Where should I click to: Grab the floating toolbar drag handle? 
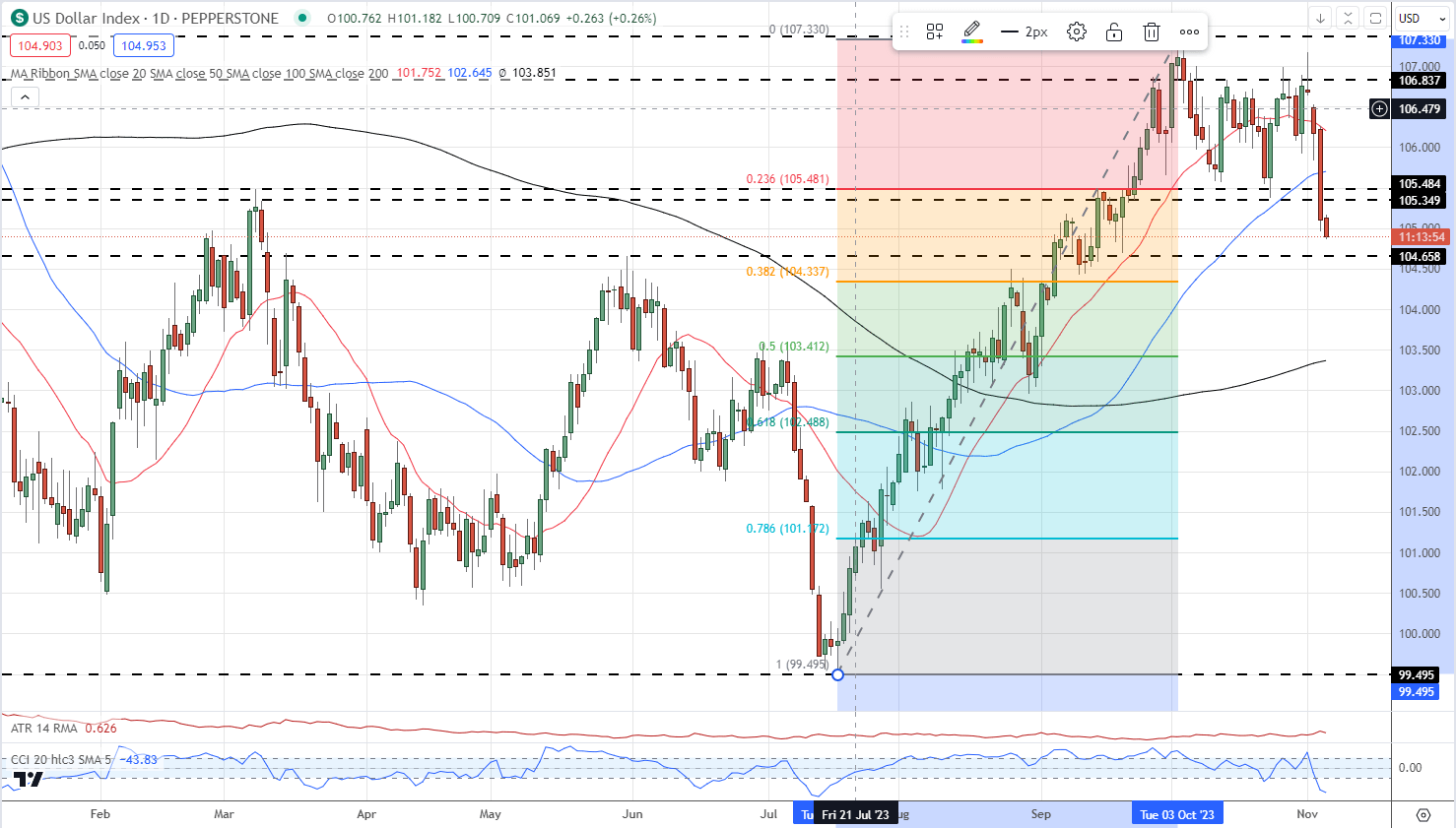(904, 32)
